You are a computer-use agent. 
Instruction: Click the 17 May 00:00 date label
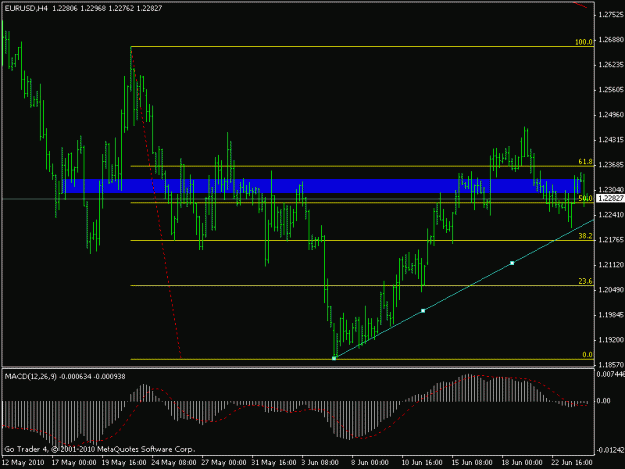74,463
